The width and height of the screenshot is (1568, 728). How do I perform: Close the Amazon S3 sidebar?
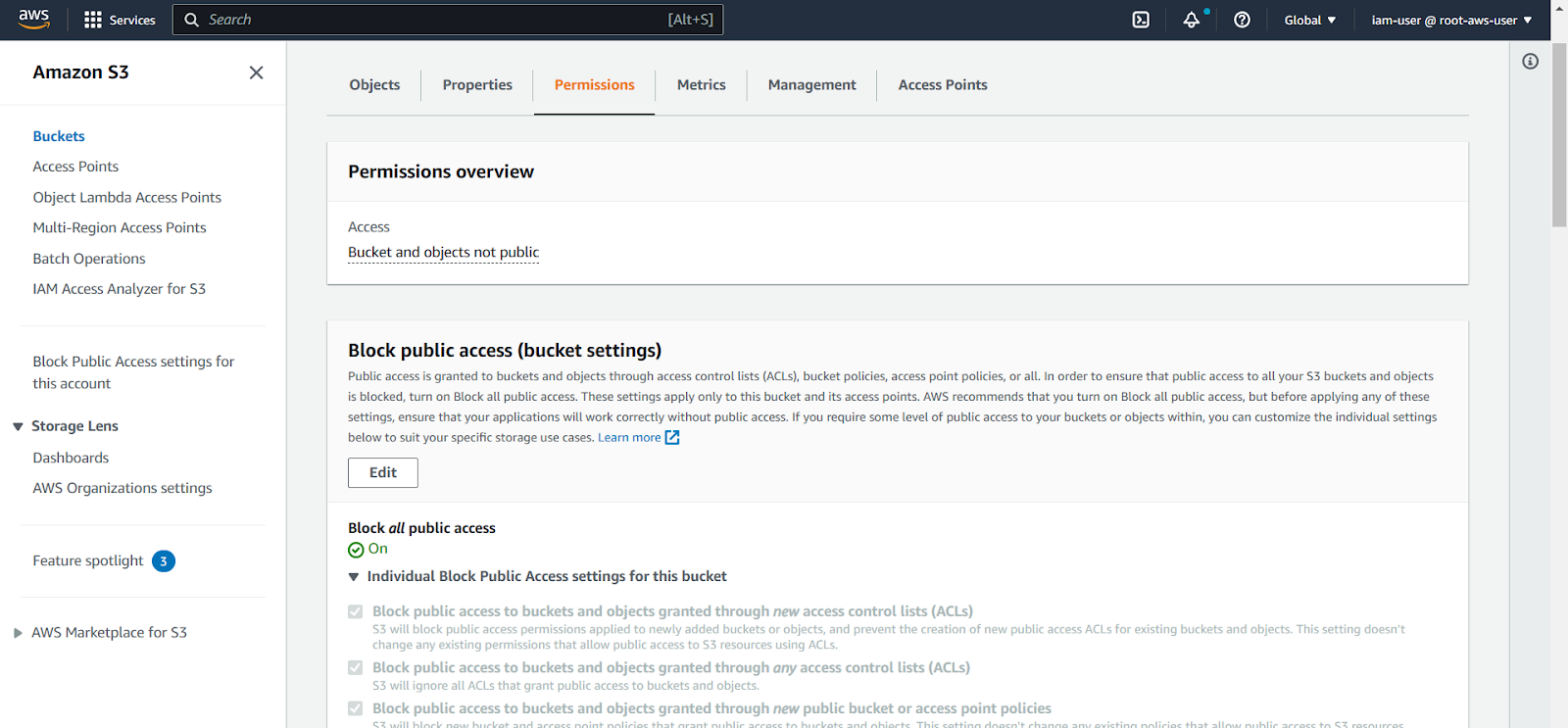click(x=256, y=73)
